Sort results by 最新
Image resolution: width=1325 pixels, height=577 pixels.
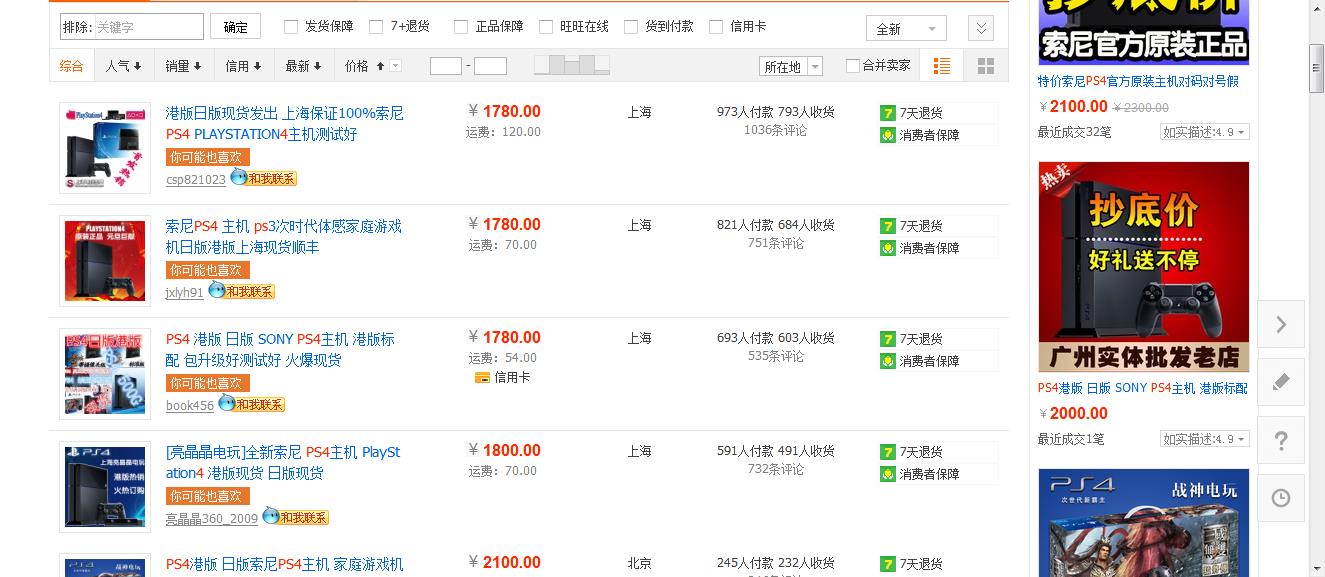click(303, 66)
